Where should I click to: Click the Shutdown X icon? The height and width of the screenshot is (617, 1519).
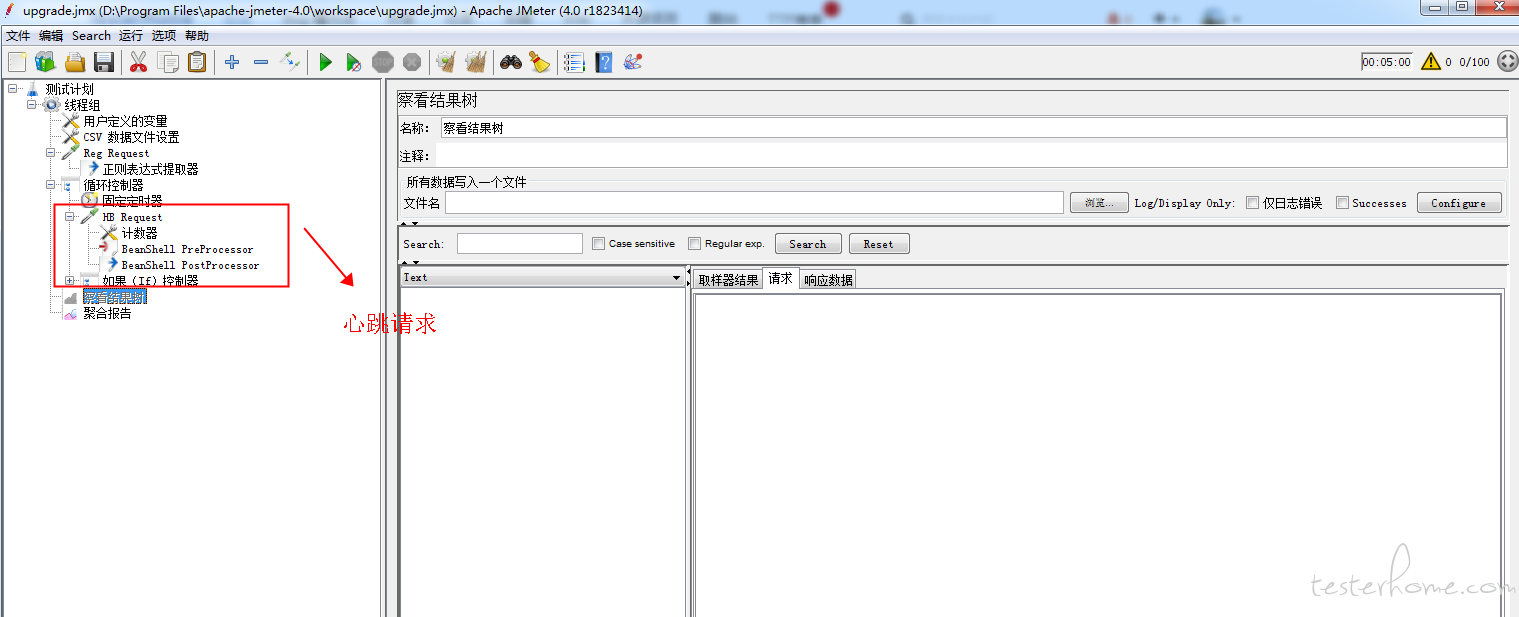tap(412, 62)
